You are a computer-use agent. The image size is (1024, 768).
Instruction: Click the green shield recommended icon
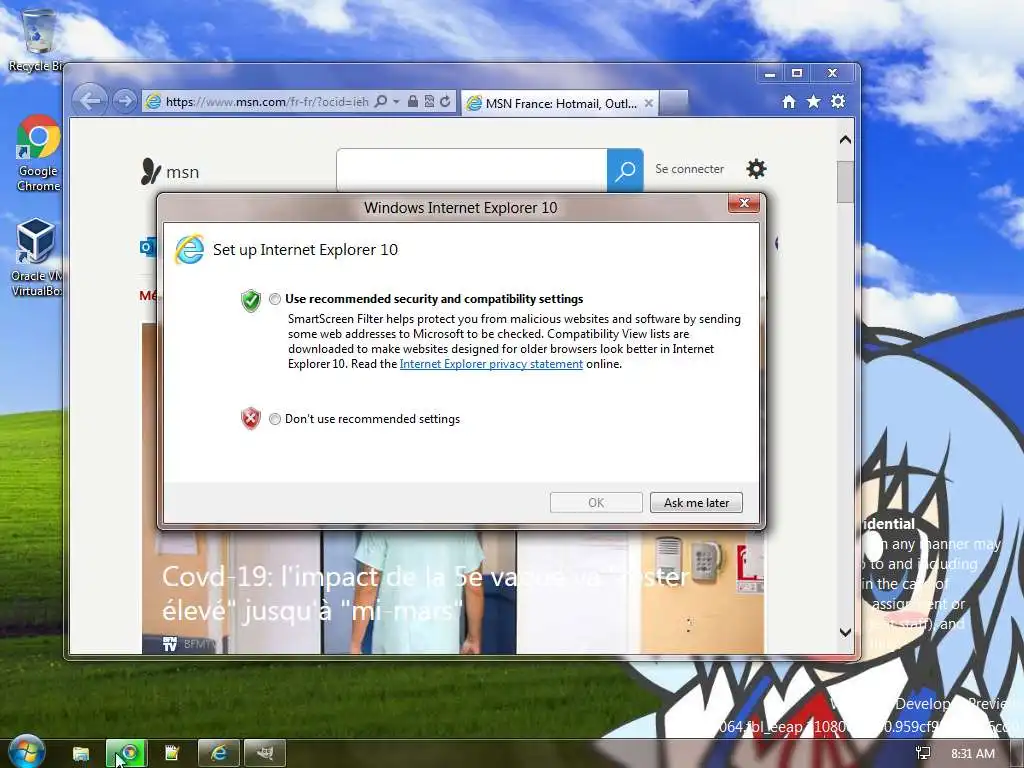tap(251, 300)
